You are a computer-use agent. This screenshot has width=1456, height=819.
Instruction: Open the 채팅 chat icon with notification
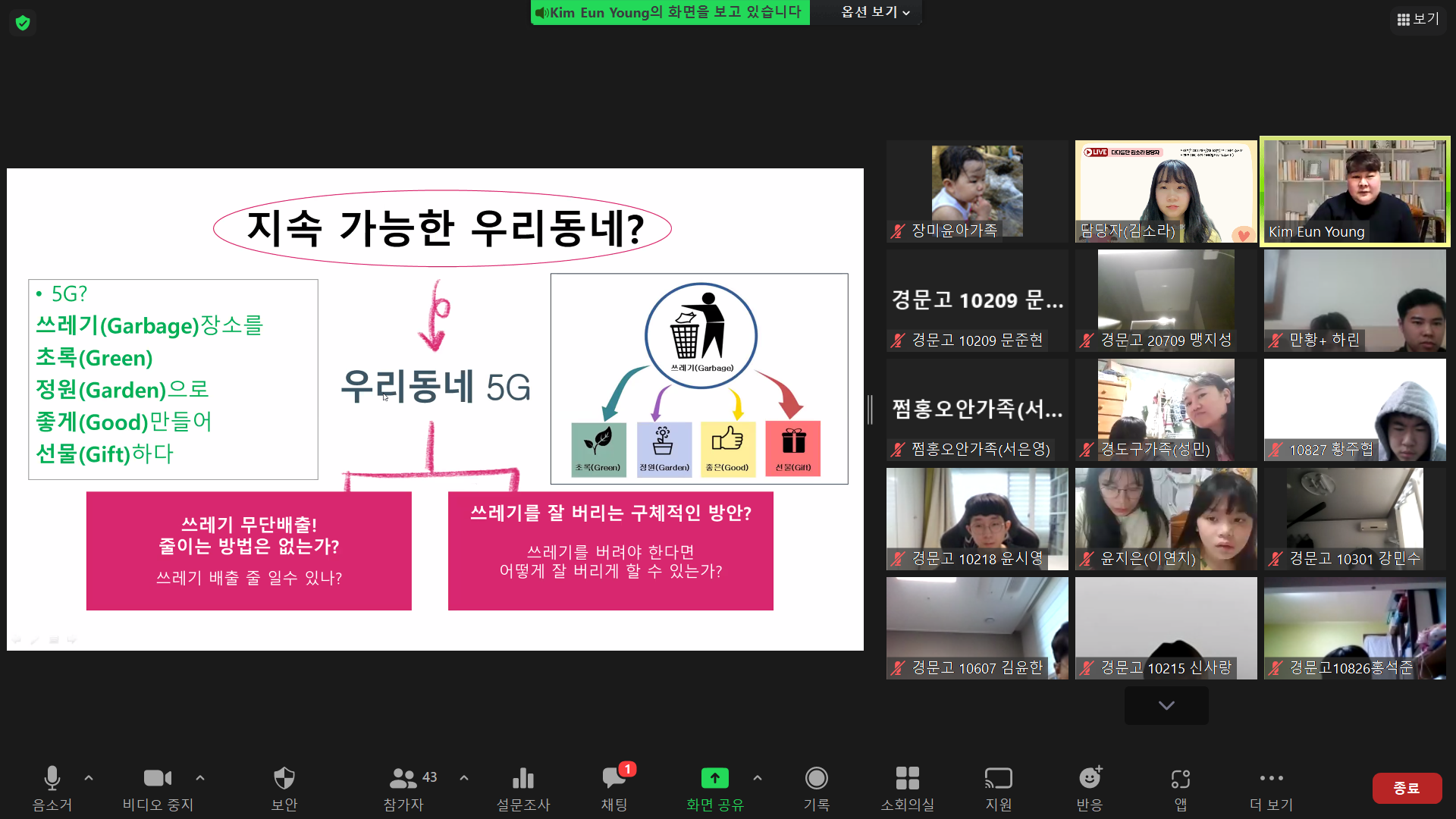[613, 779]
